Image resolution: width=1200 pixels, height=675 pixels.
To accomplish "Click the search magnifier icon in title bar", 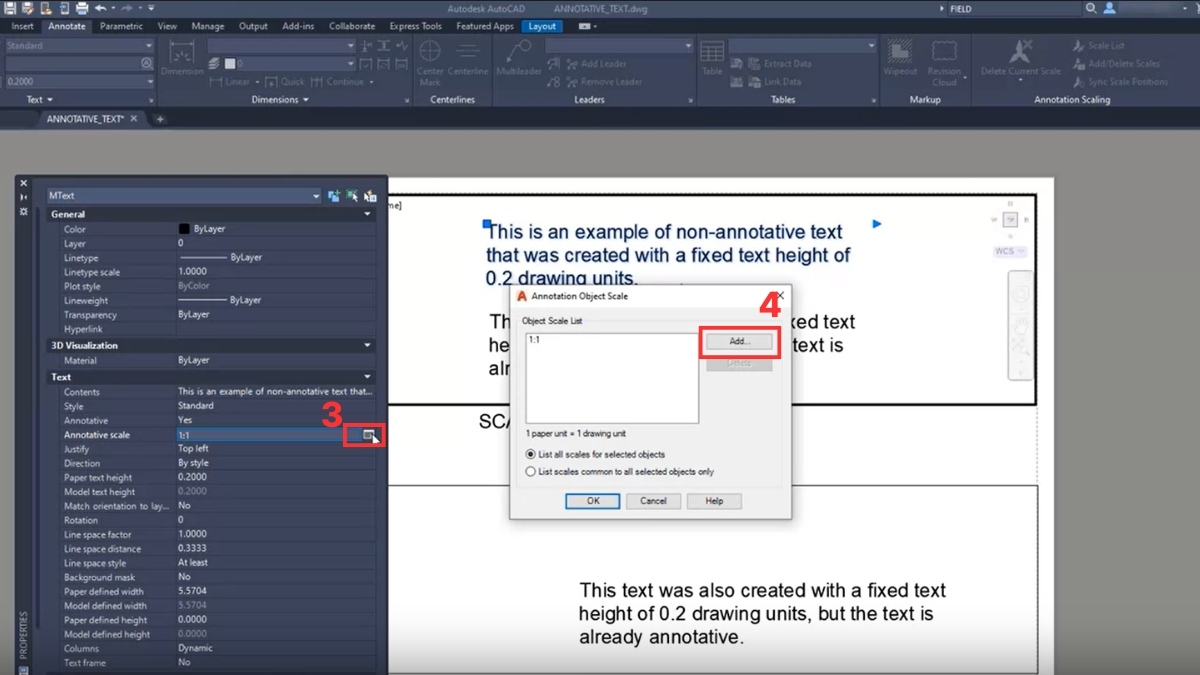I will (1091, 8).
